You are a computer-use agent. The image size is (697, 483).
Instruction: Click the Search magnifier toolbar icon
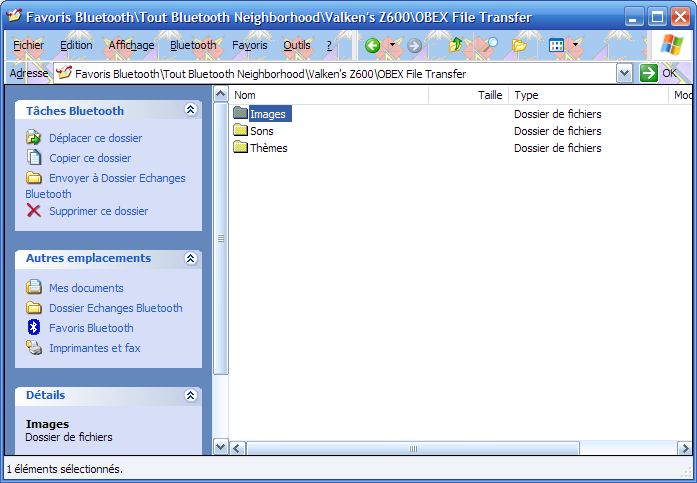[x=490, y=44]
